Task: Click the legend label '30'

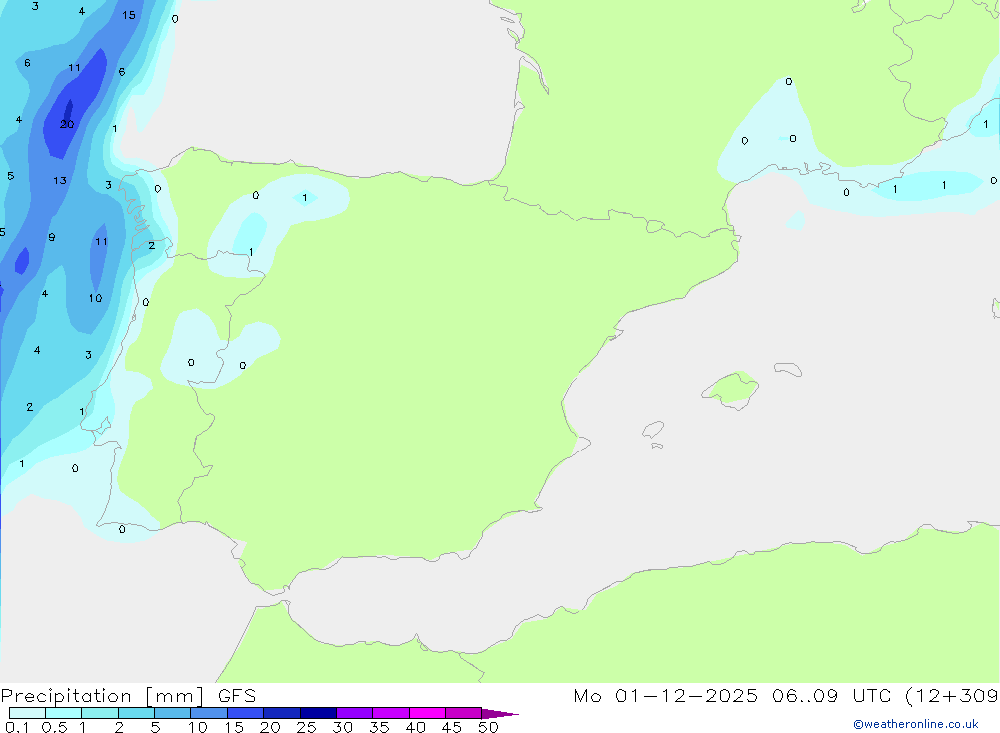Action: coord(342,727)
